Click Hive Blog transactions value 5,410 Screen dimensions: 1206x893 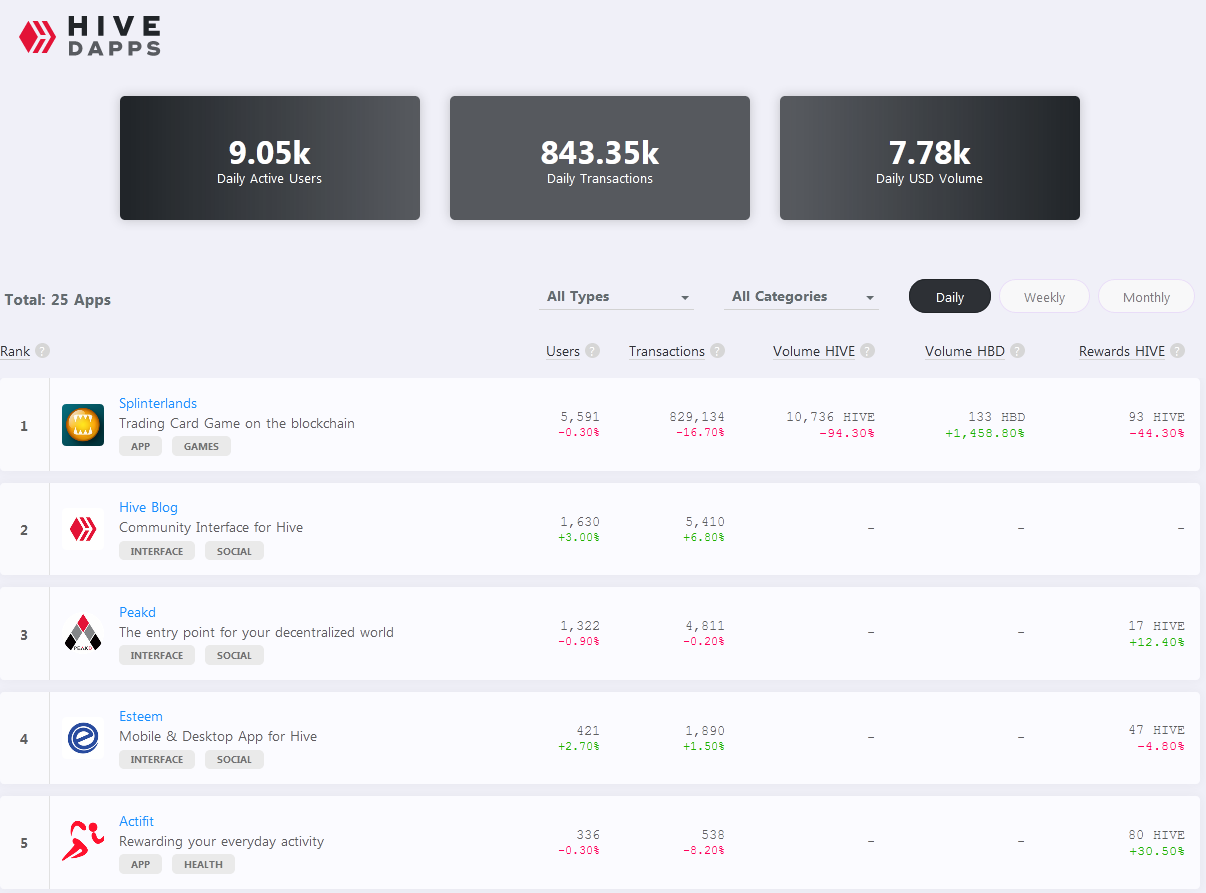click(x=705, y=522)
